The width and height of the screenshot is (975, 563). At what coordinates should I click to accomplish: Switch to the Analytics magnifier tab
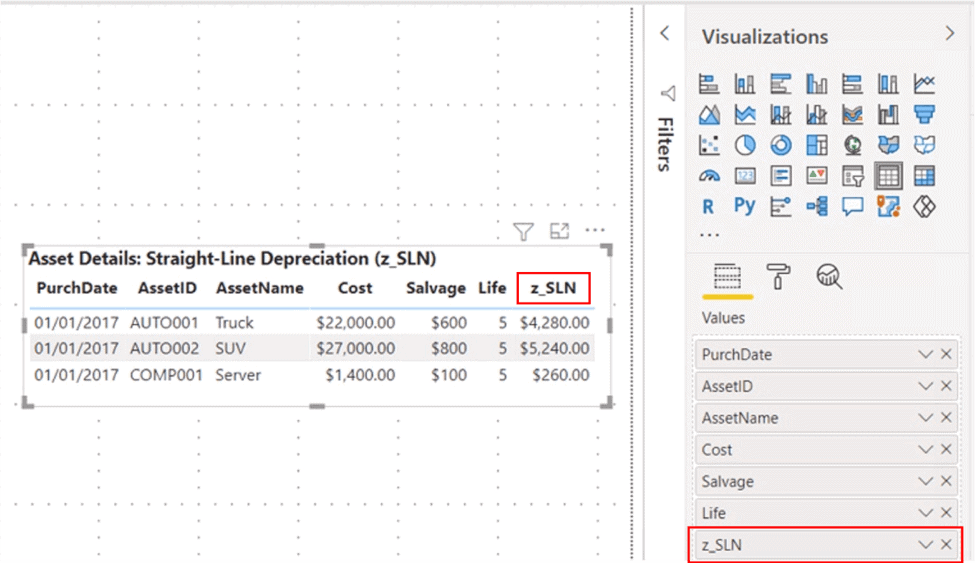[829, 276]
